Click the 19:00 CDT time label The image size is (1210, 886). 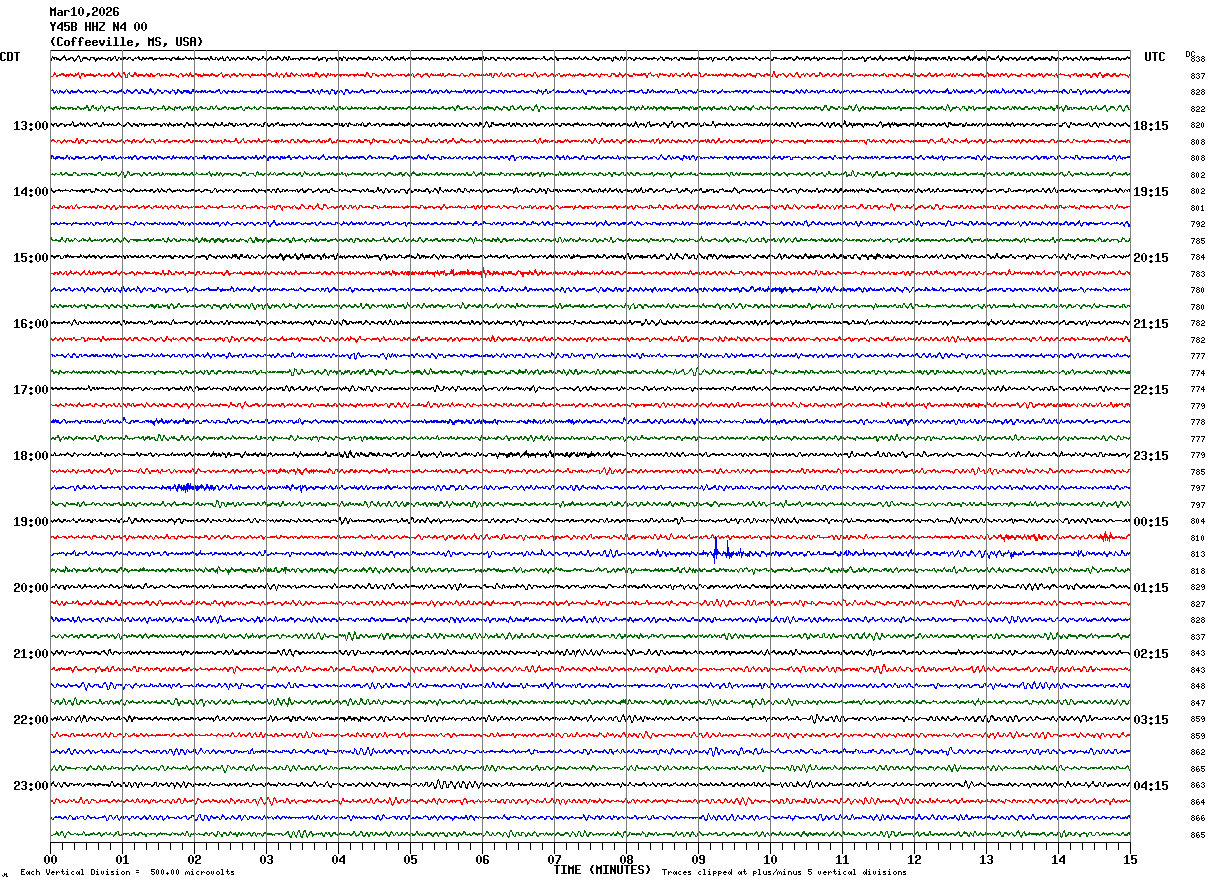30,522
